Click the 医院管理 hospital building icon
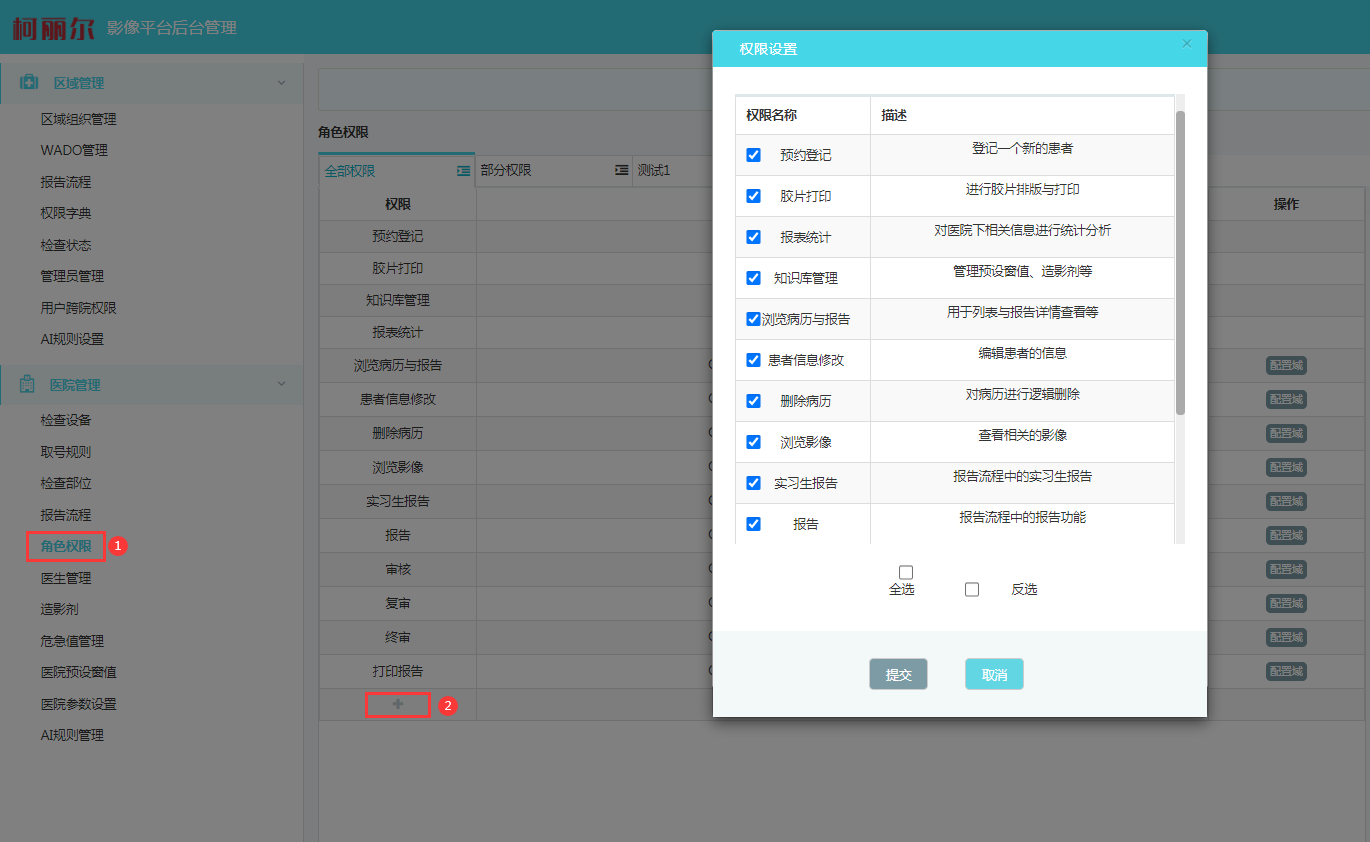The width and height of the screenshot is (1370, 842). (29, 385)
